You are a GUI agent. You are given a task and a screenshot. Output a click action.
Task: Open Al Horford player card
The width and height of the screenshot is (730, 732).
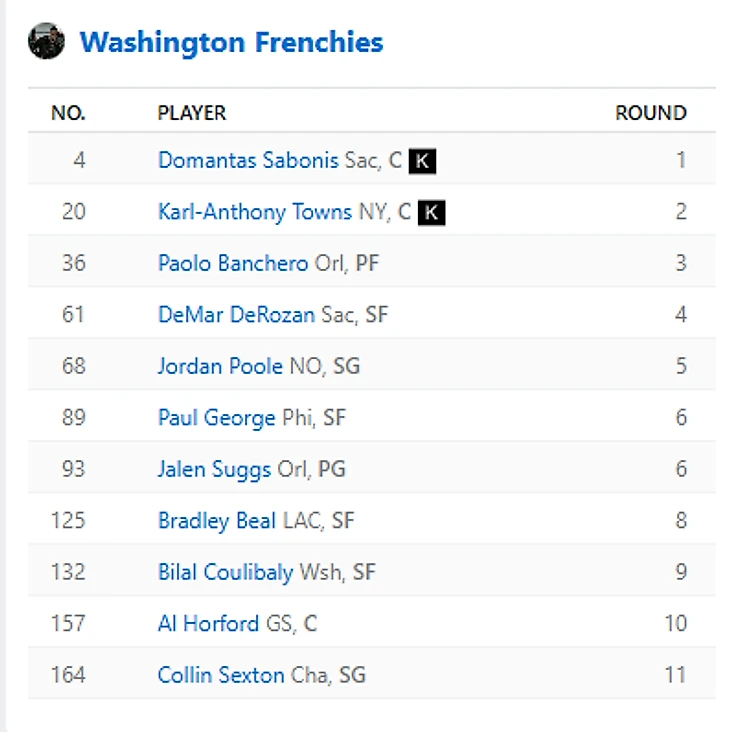[208, 623]
